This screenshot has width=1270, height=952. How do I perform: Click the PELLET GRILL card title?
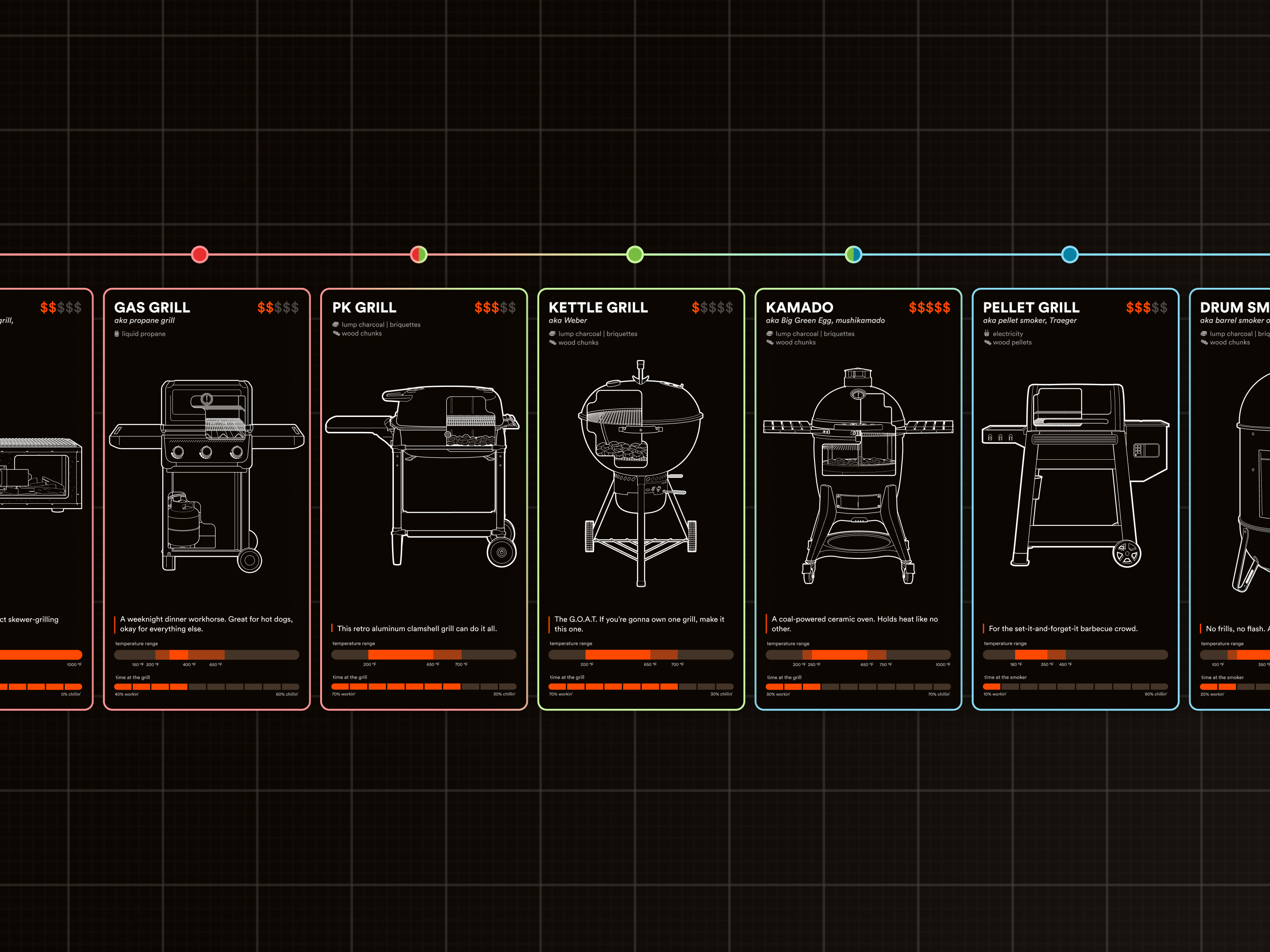pyautogui.click(x=1031, y=308)
